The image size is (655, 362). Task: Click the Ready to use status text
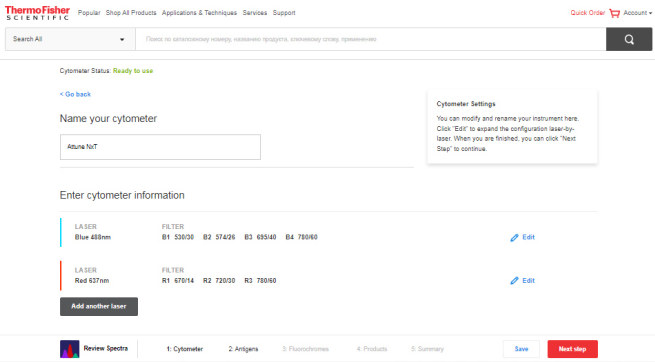point(133,71)
